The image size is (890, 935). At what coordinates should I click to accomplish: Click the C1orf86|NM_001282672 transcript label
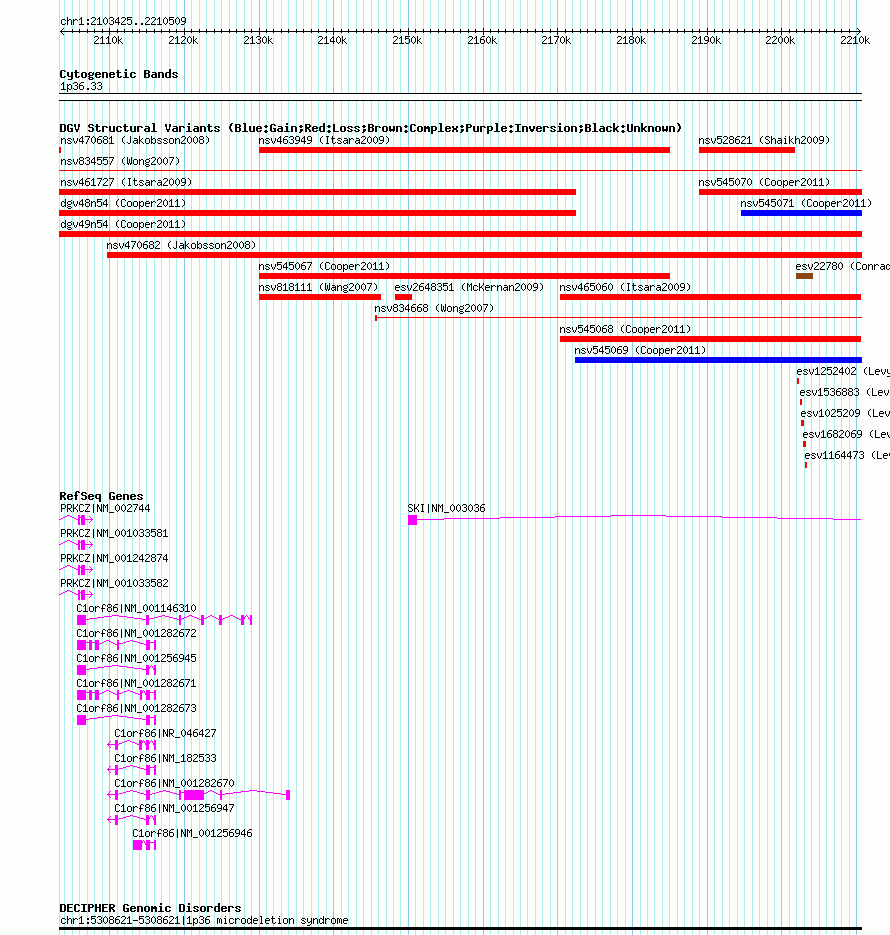[x=136, y=633]
